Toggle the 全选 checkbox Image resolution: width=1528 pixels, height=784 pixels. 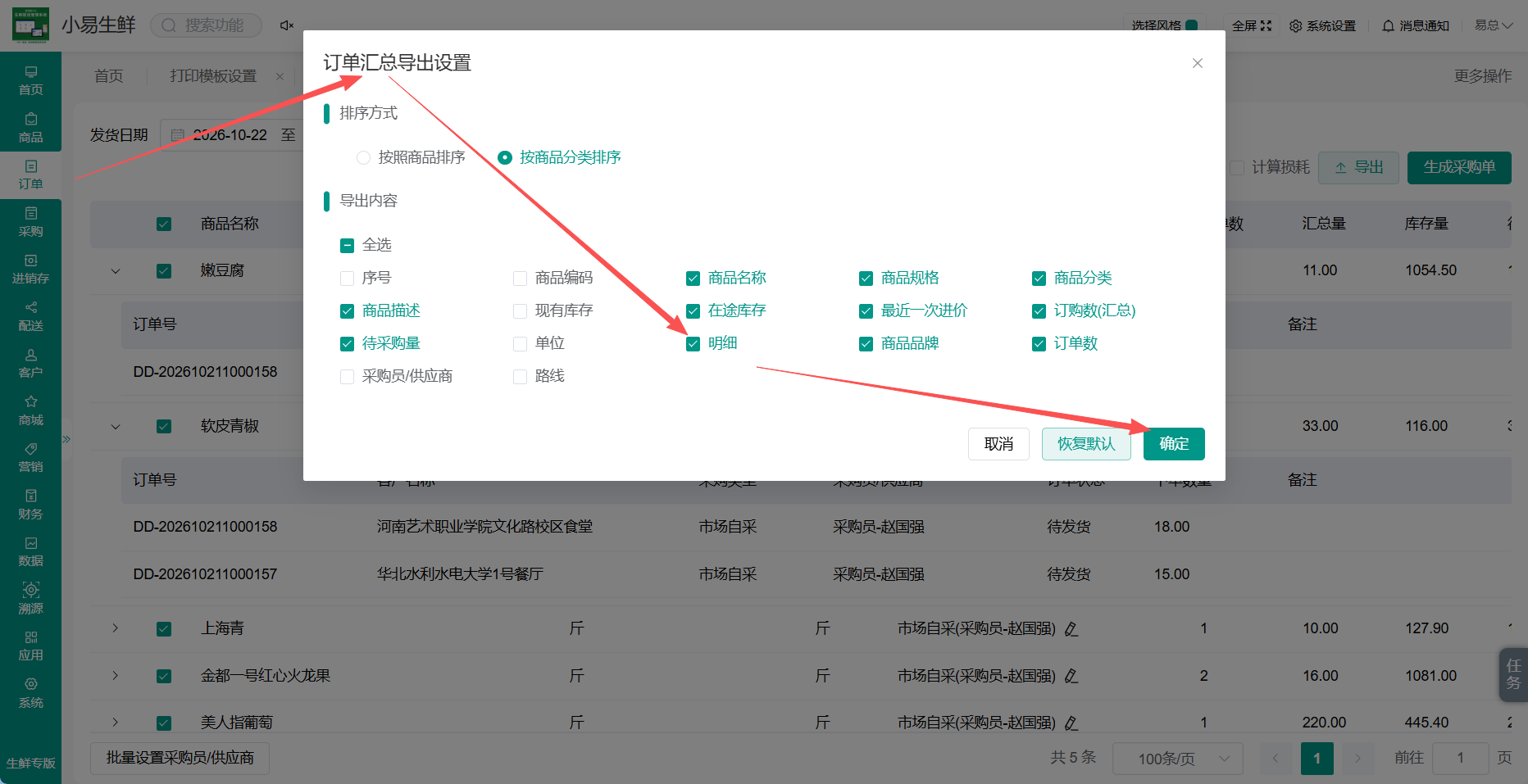(x=347, y=245)
